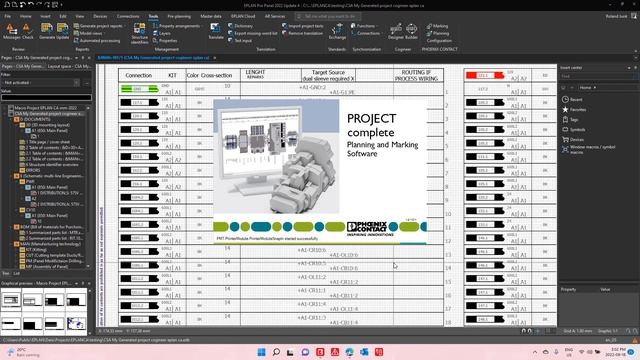The width and height of the screenshot is (640, 360).
Task: Click Export missing-word list
Action: pos(253,33)
